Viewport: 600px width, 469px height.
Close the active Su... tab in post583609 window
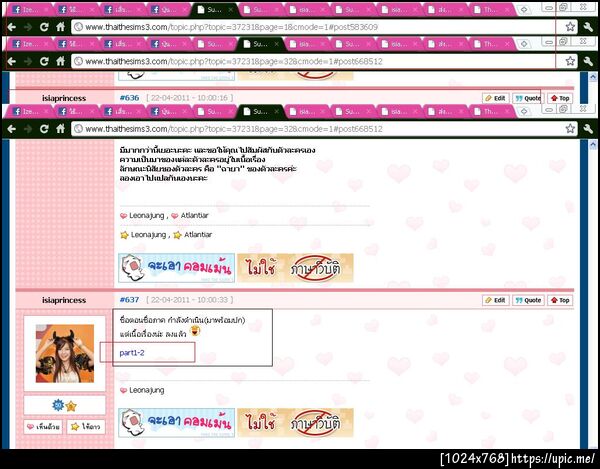tap(230, 10)
